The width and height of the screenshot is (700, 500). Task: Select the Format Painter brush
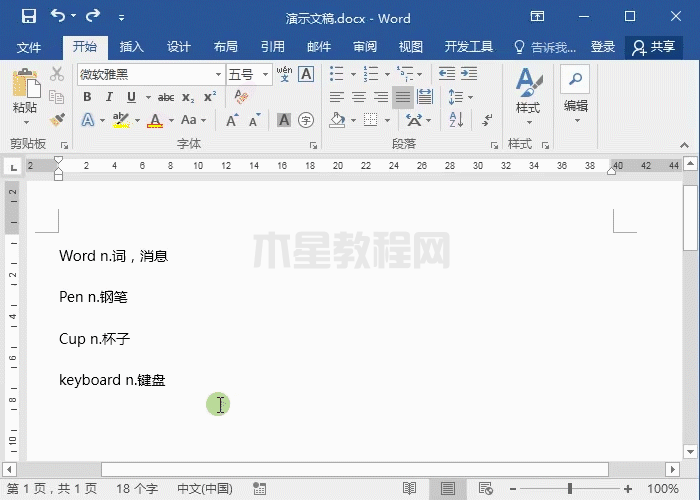pos(57,119)
